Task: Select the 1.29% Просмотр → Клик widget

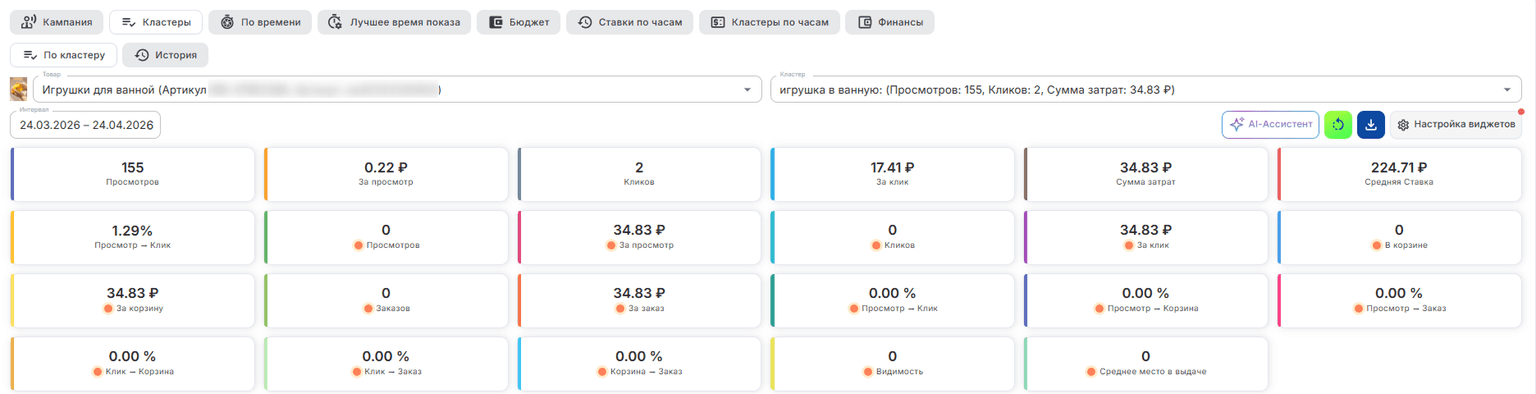Action: pyautogui.click(x=133, y=237)
